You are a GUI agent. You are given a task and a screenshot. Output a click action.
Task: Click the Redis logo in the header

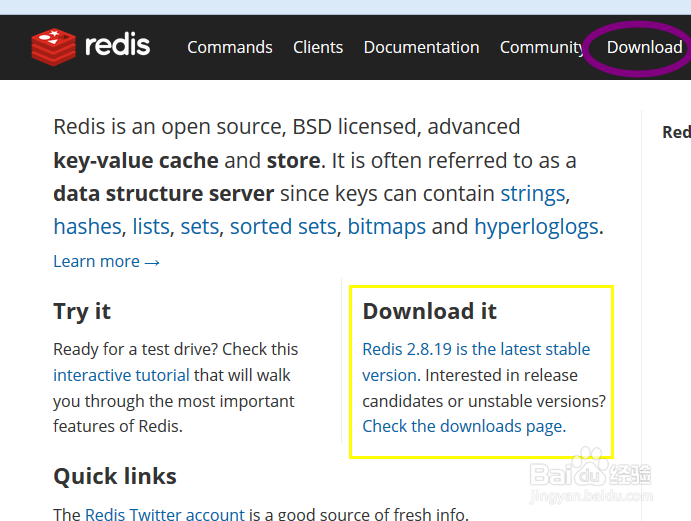pyautogui.click(x=91, y=47)
